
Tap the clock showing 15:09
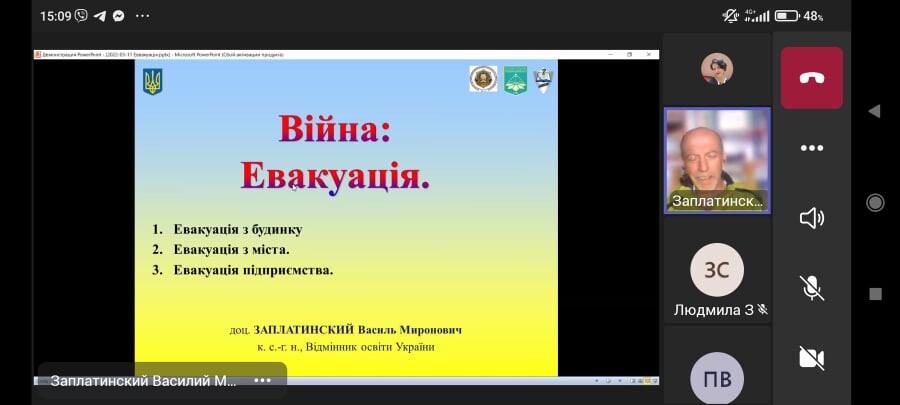[56, 16]
